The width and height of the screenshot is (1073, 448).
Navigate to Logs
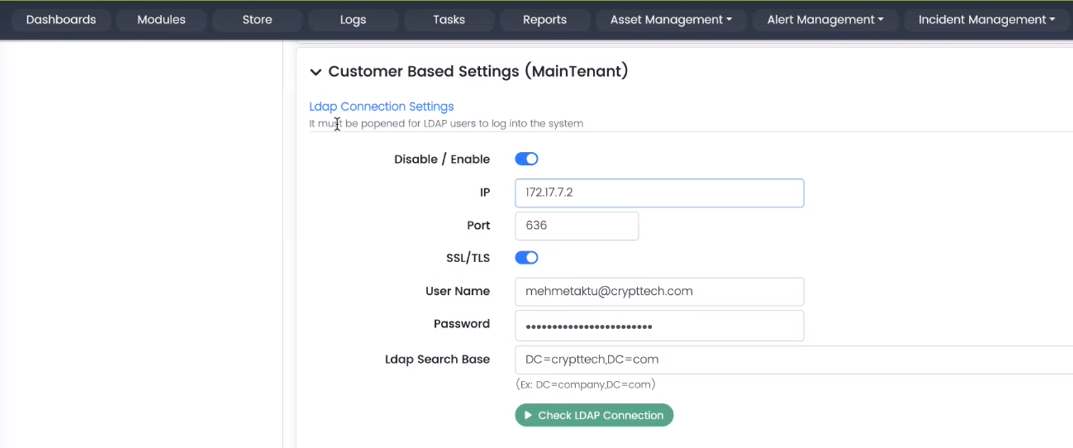point(352,20)
